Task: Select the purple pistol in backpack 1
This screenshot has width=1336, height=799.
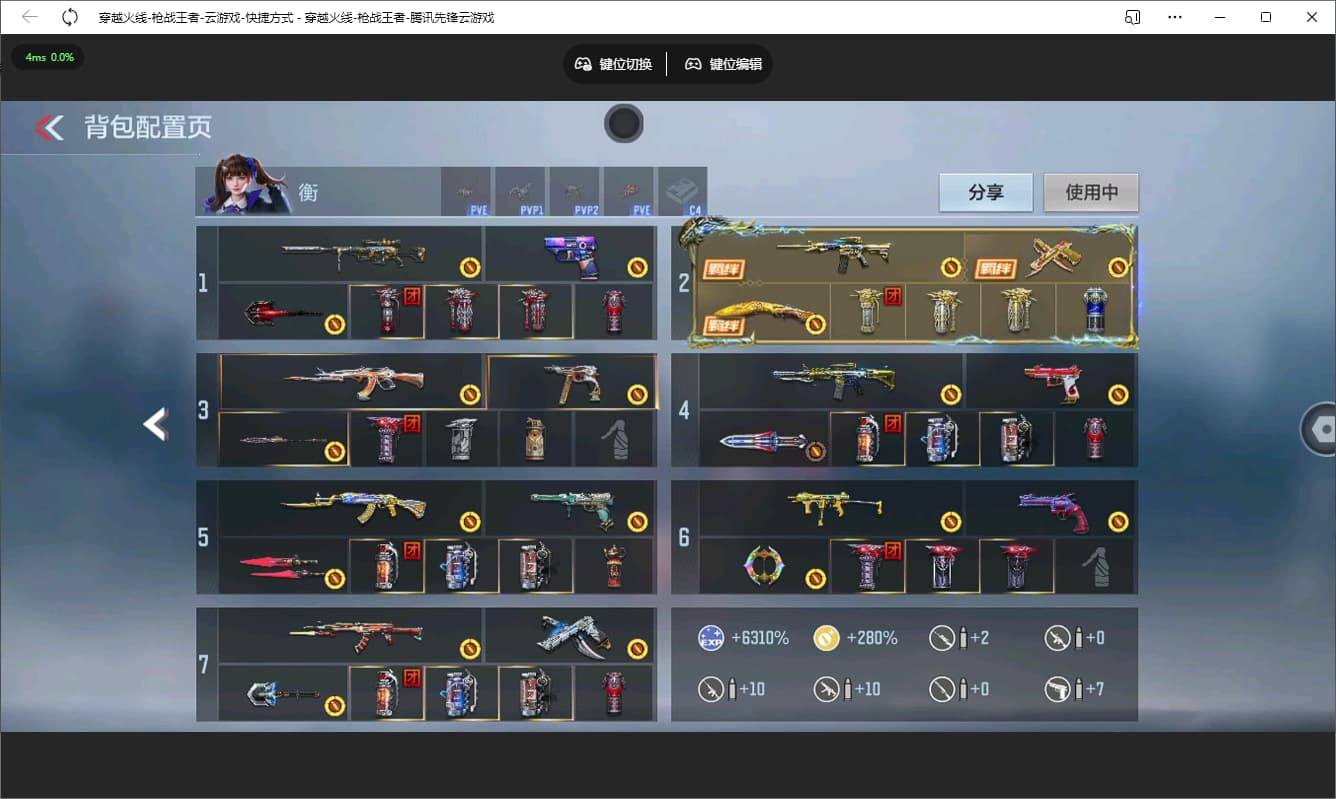Action: point(570,253)
